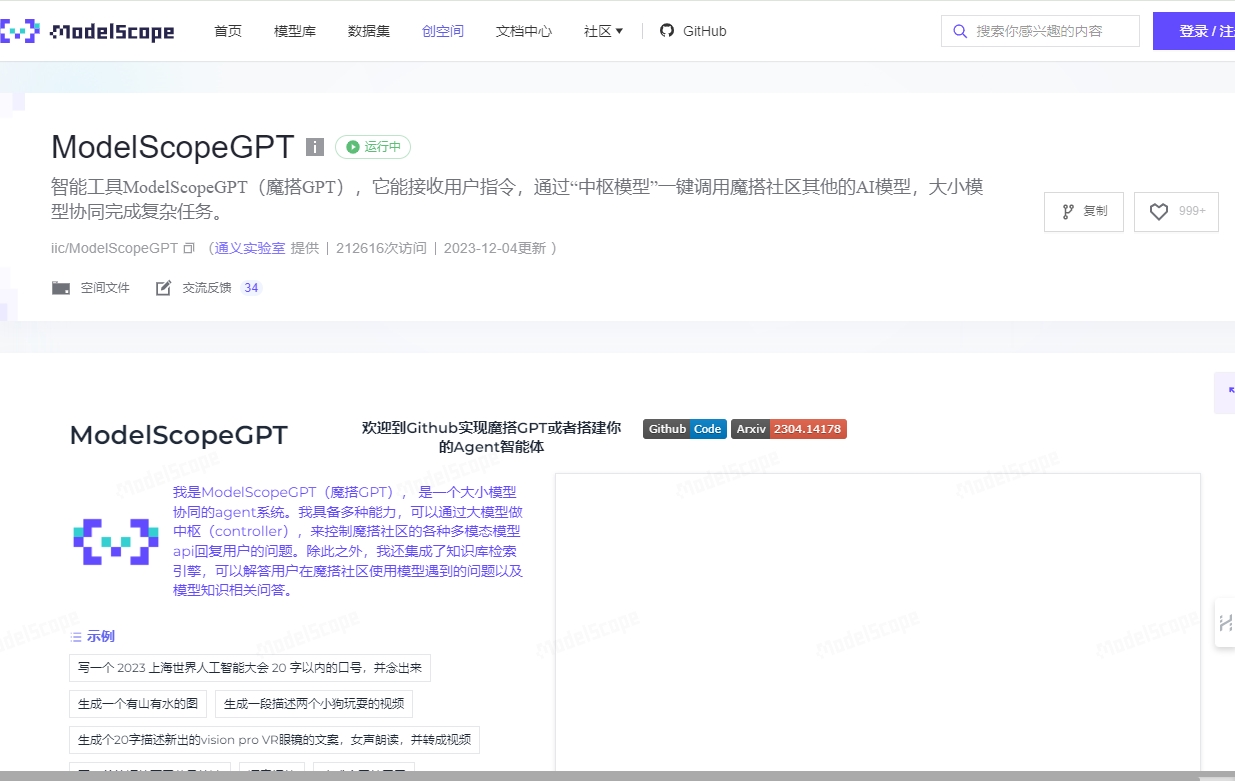
Task: Select example 生成一个有山有水的图
Action: [x=138, y=704]
